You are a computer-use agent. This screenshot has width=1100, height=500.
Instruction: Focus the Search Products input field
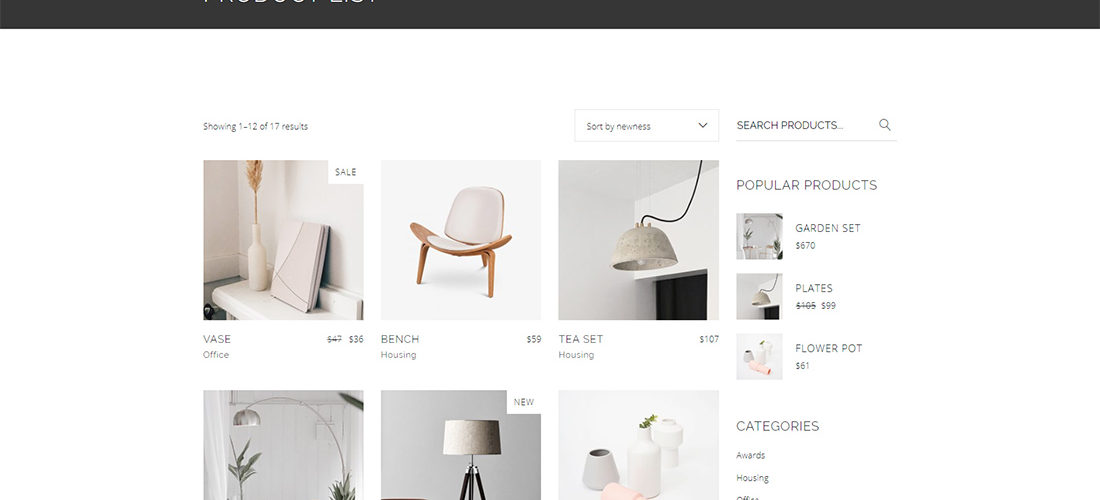805,125
